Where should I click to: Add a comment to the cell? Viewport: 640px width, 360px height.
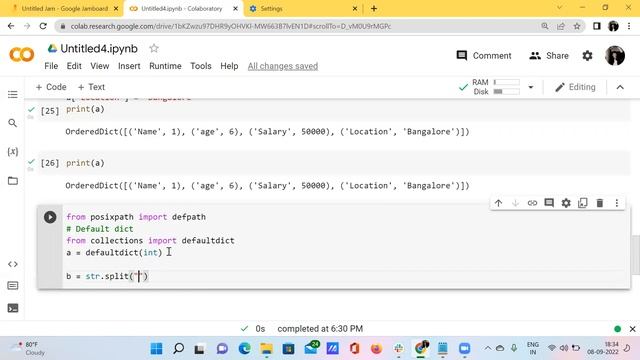coord(549,203)
